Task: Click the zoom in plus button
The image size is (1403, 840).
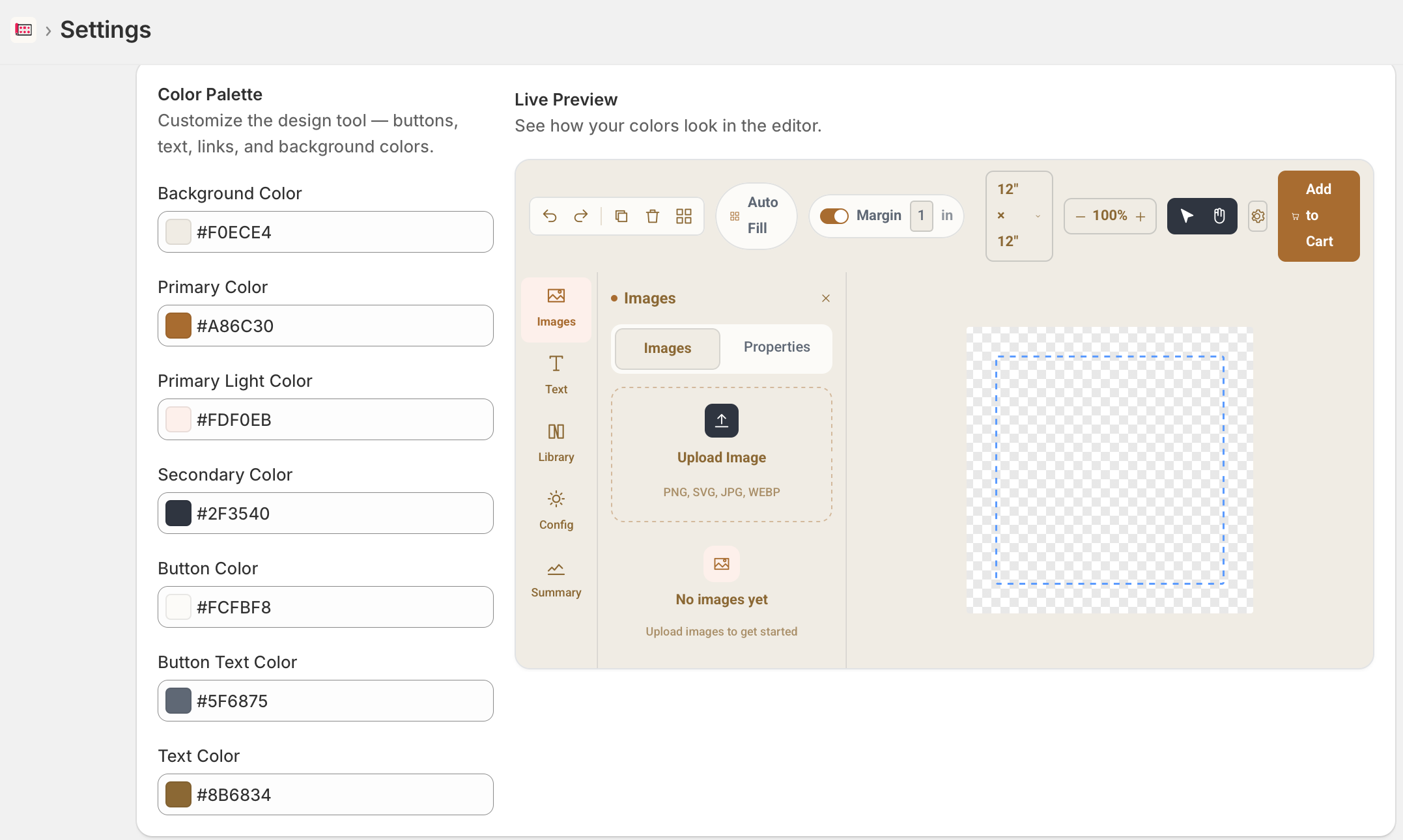Action: point(1141,216)
